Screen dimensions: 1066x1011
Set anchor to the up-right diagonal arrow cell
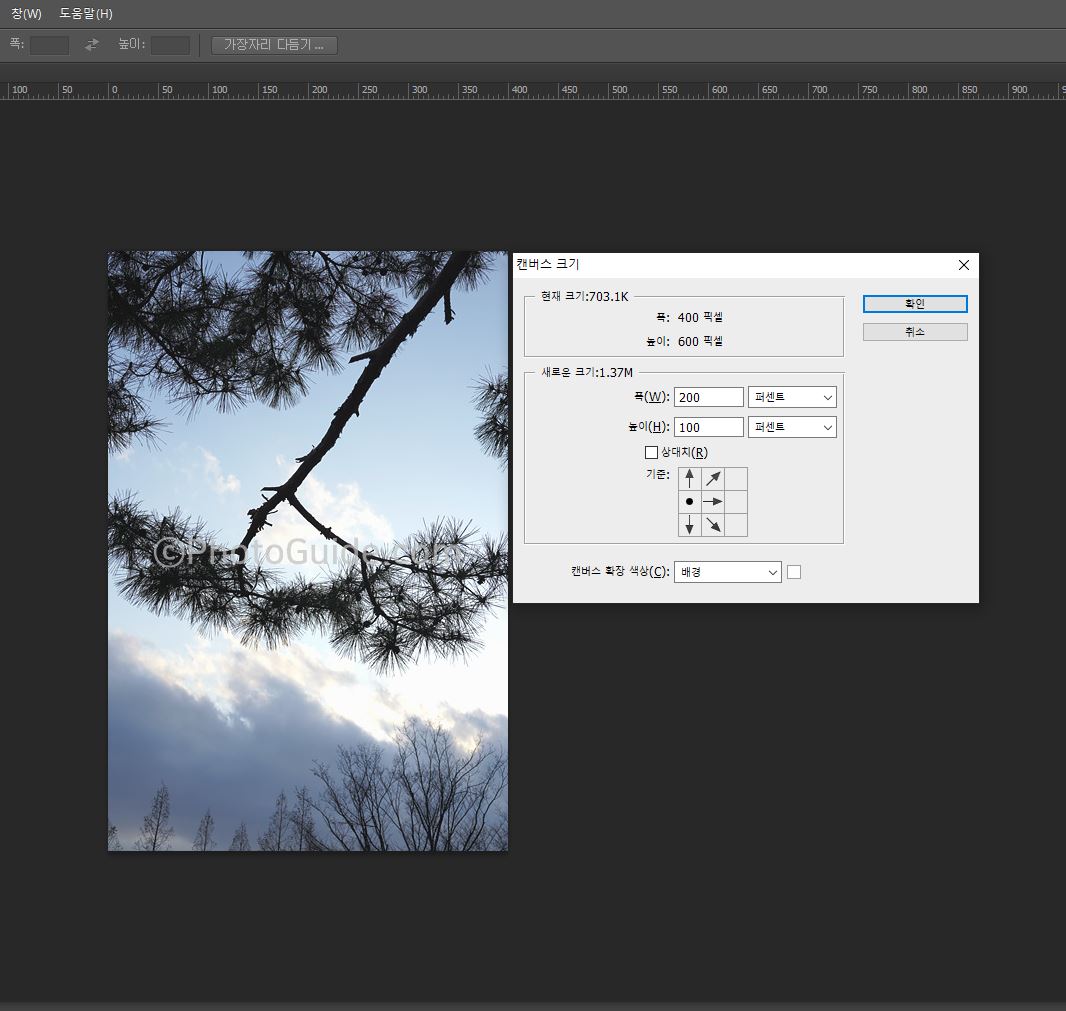click(712, 479)
